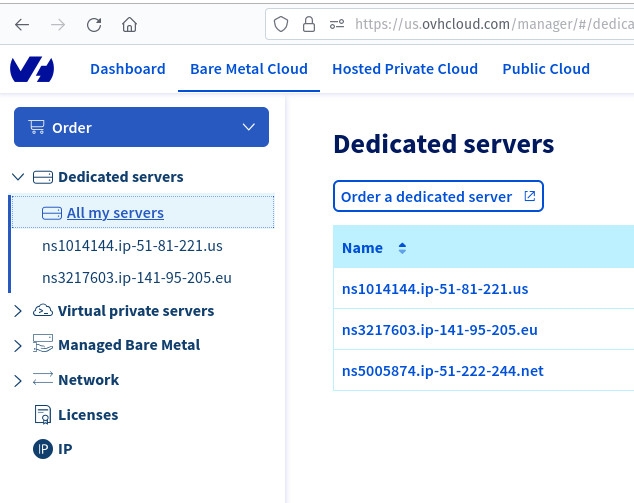Click the OVHcloud logo
Viewport: 634px width, 503px height.
click(x=32, y=69)
